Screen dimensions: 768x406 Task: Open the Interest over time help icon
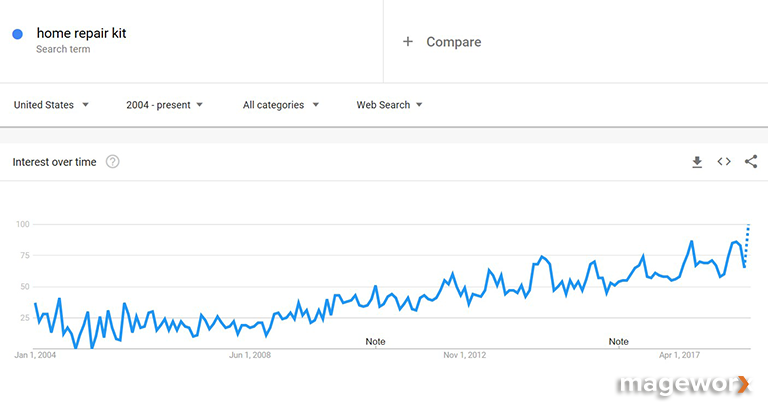[113, 162]
